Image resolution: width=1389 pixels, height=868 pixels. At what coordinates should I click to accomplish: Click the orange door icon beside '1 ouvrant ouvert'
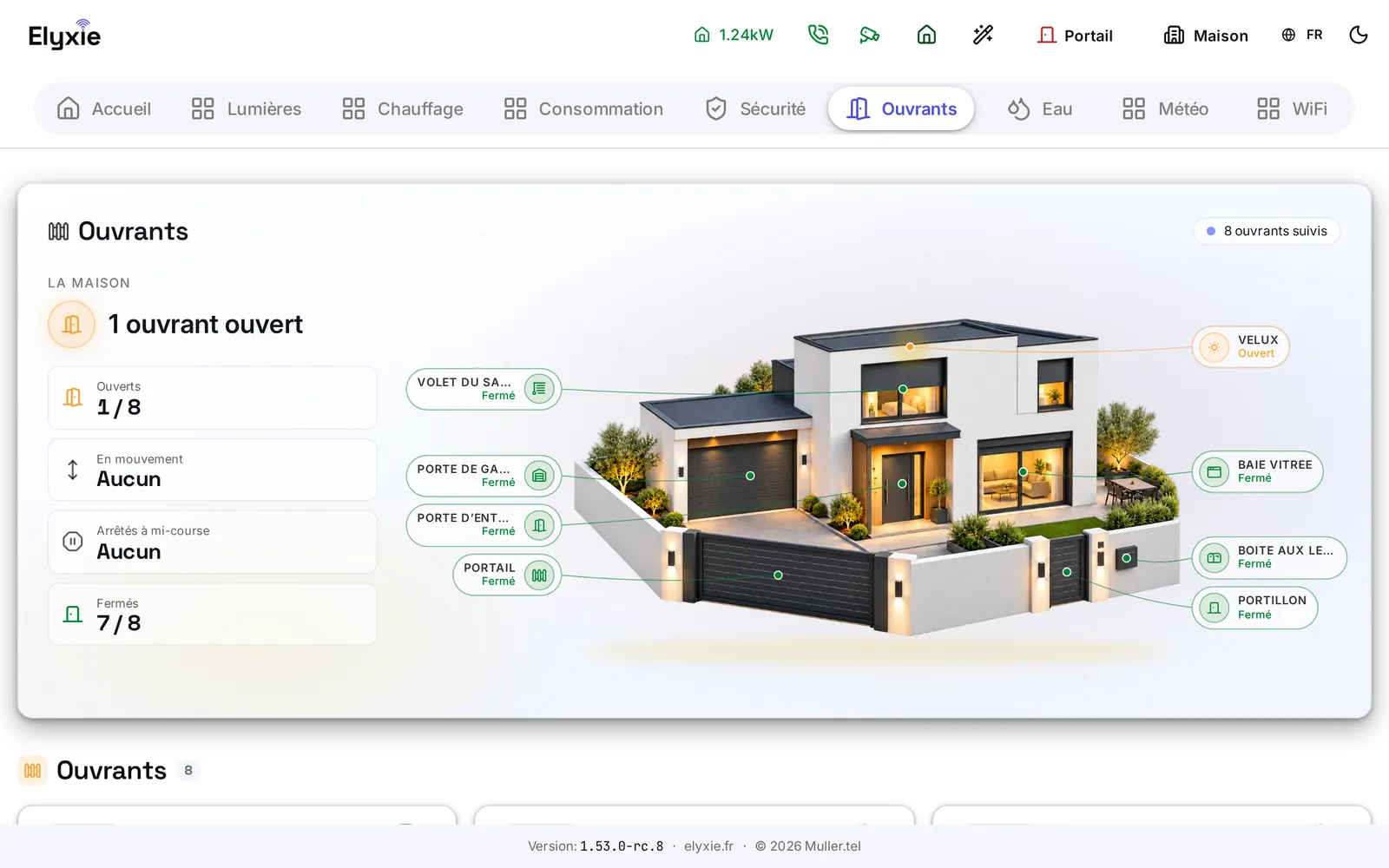(x=71, y=325)
